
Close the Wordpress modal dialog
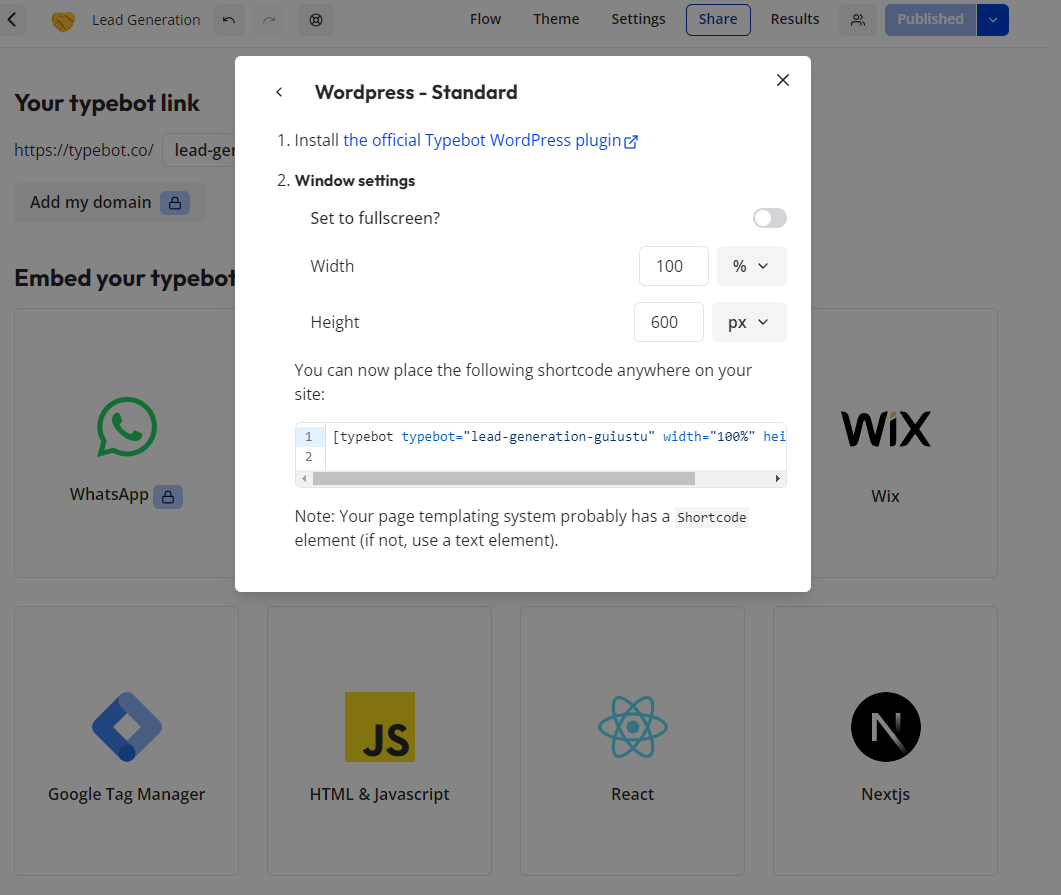coord(783,80)
